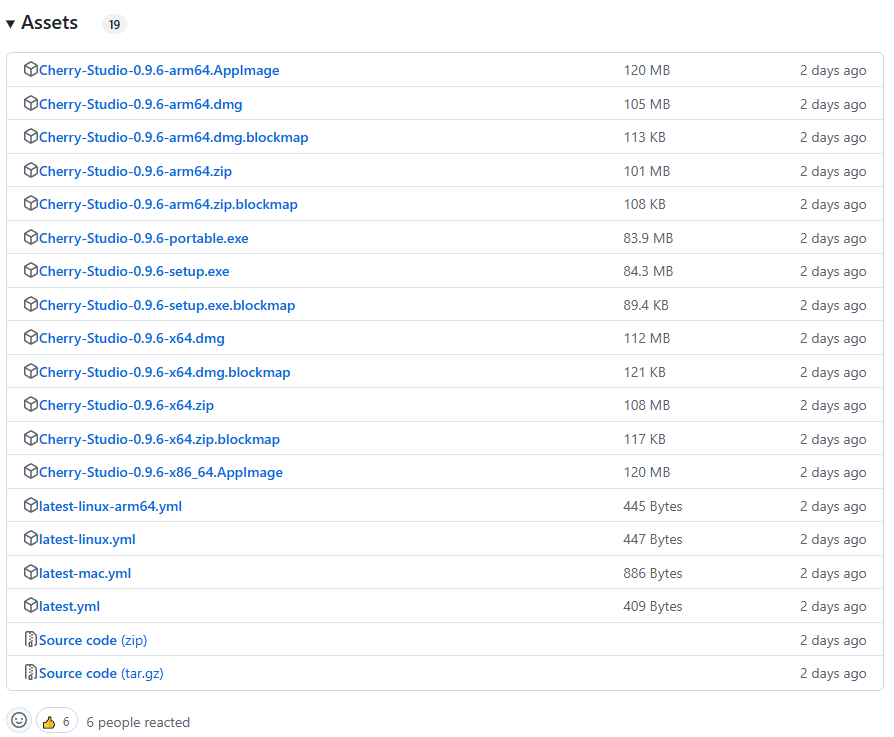Image resolution: width=894 pixels, height=737 pixels.
Task: Download Cherry-Studio-0.9.6-setup.exe
Action: [x=134, y=271]
